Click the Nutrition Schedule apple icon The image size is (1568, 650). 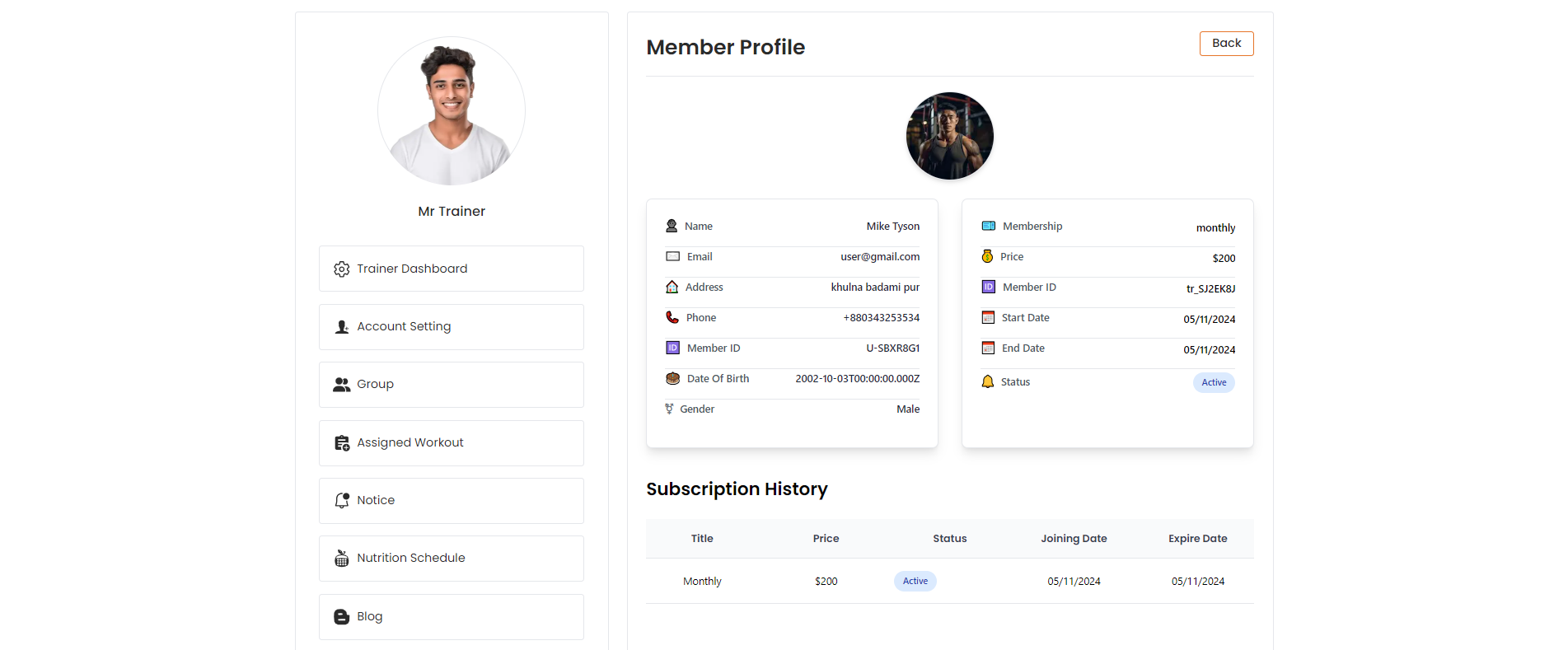tap(341, 559)
